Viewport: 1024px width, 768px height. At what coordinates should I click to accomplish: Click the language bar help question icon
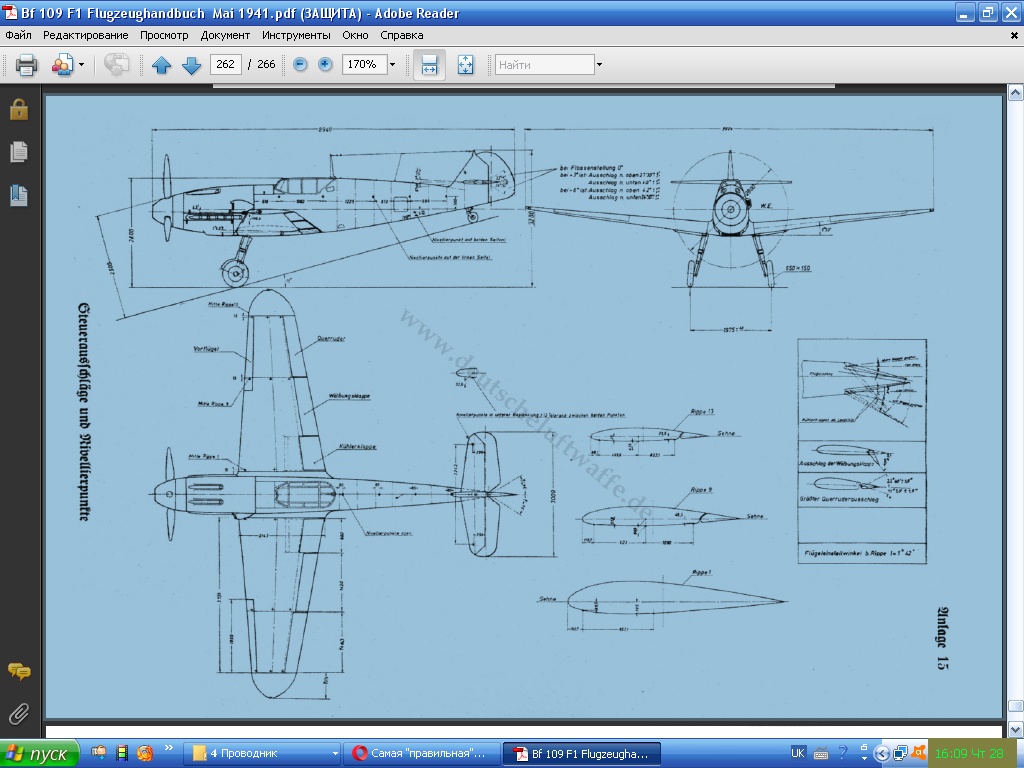[x=843, y=753]
